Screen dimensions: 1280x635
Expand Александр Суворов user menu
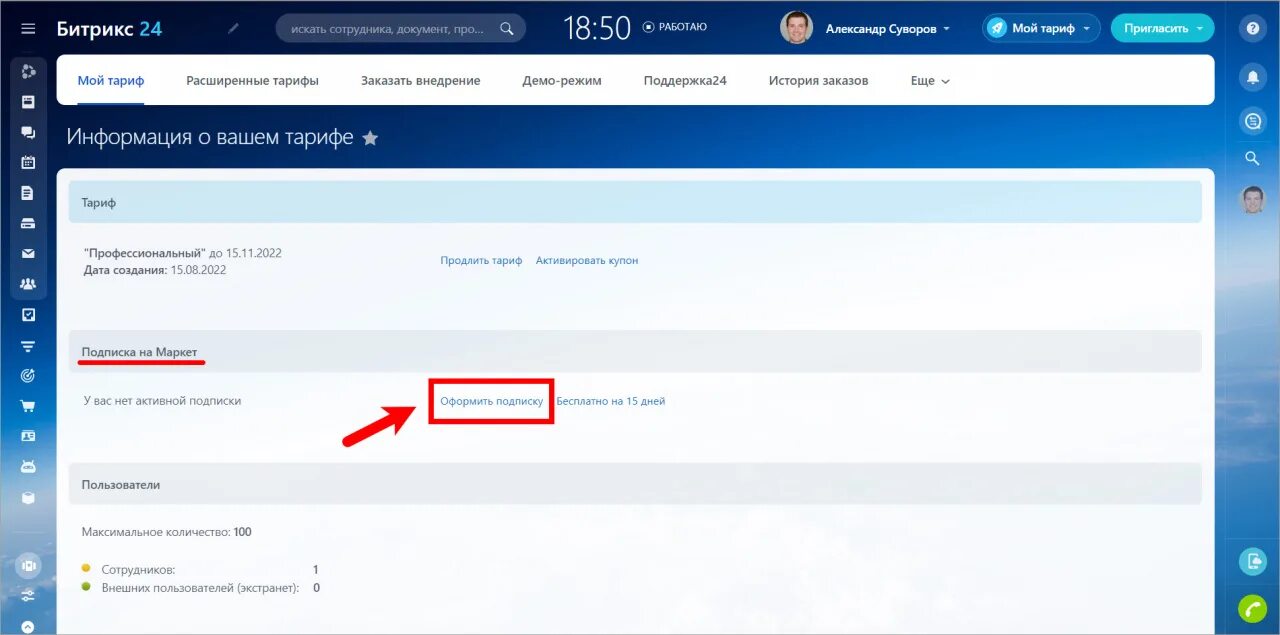click(x=888, y=29)
